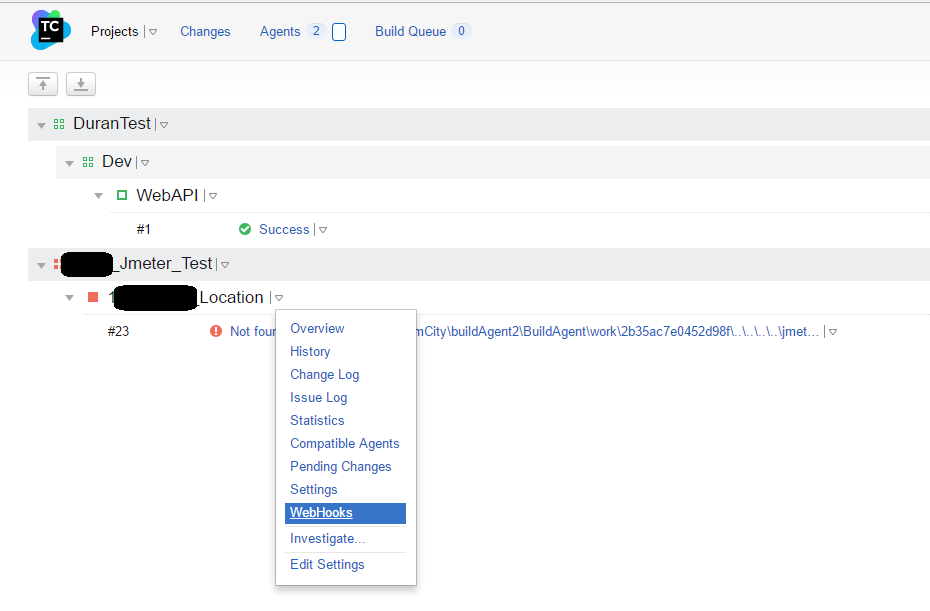Click the TeamCity logo icon

pyautogui.click(x=50, y=30)
